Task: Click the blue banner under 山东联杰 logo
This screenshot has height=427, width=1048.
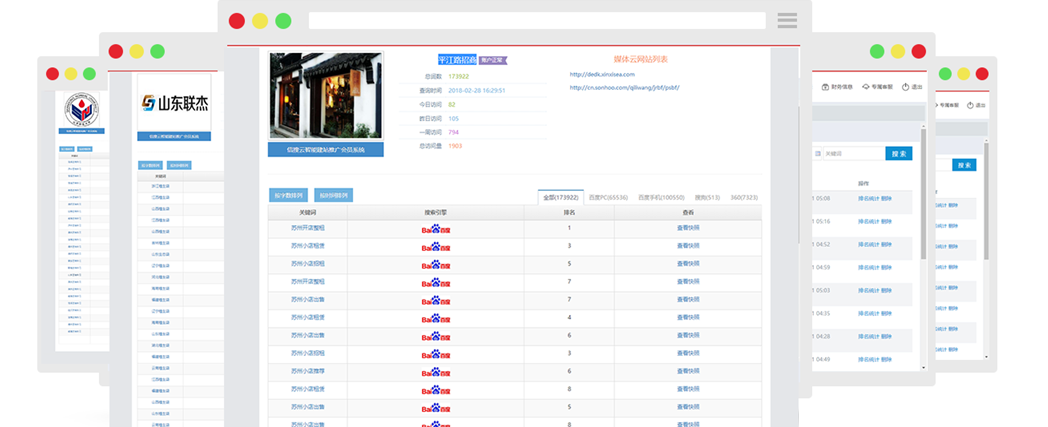Action: tap(174, 136)
